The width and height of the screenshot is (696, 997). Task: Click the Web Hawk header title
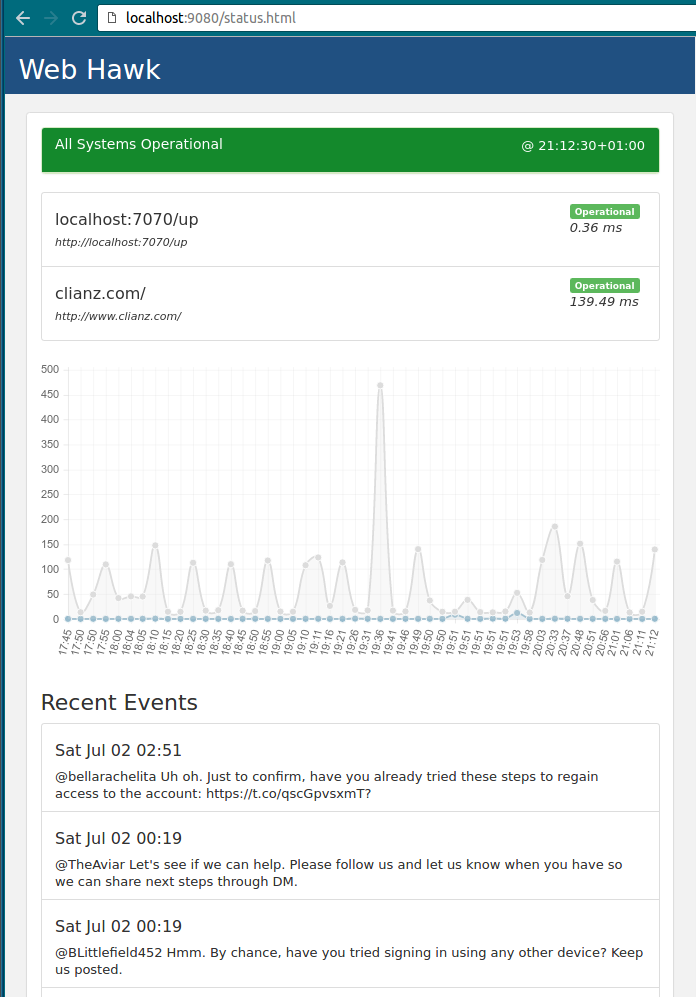pos(90,69)
